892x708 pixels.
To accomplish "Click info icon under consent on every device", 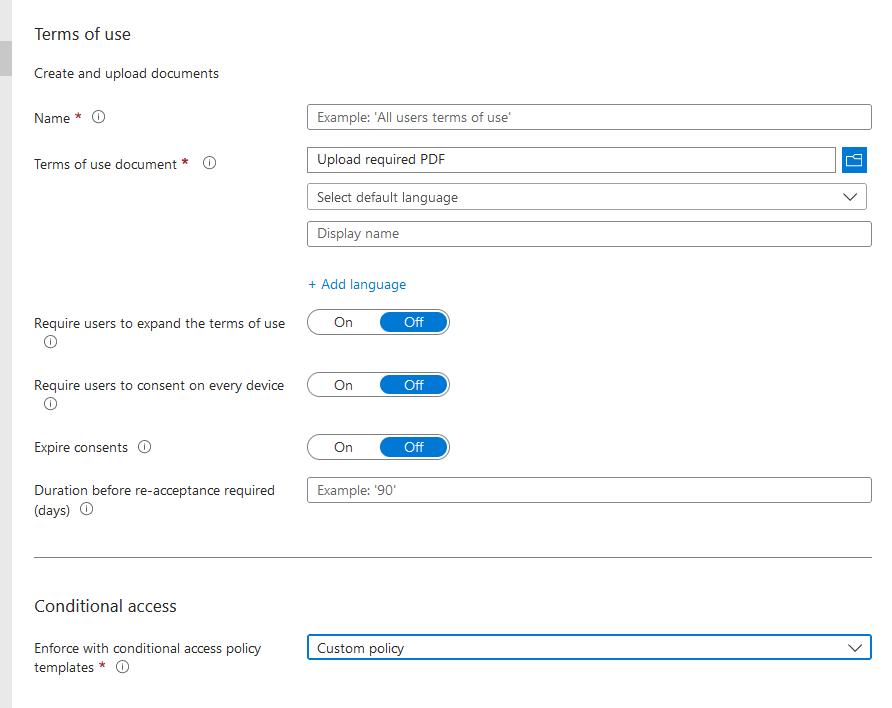I will tap(50, 404).
